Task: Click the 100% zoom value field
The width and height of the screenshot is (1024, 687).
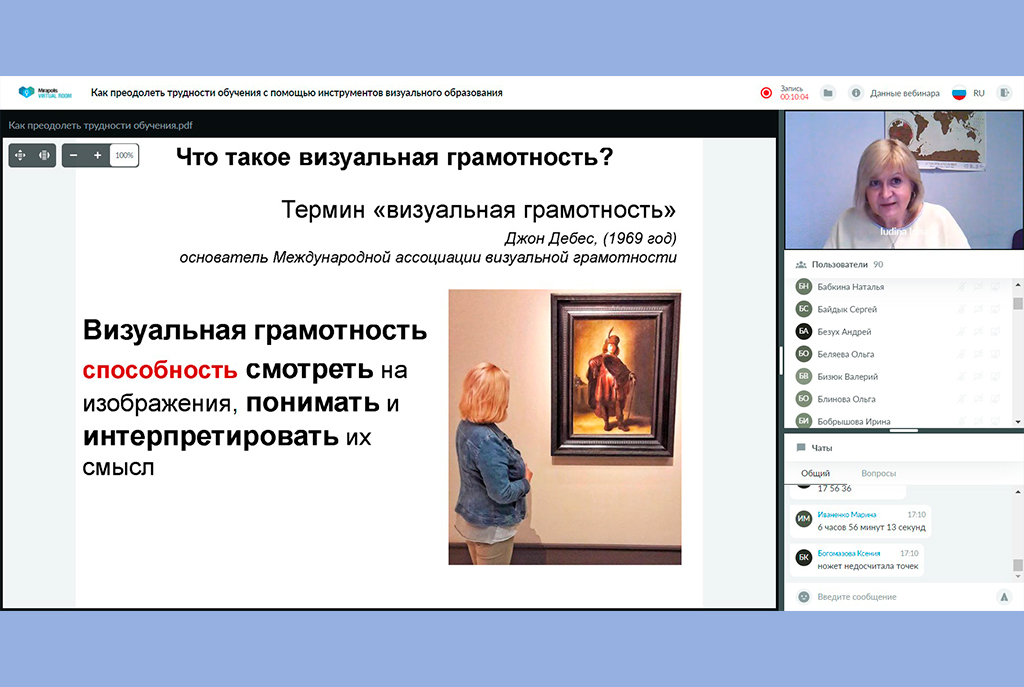Action: [x=124, y=155]
